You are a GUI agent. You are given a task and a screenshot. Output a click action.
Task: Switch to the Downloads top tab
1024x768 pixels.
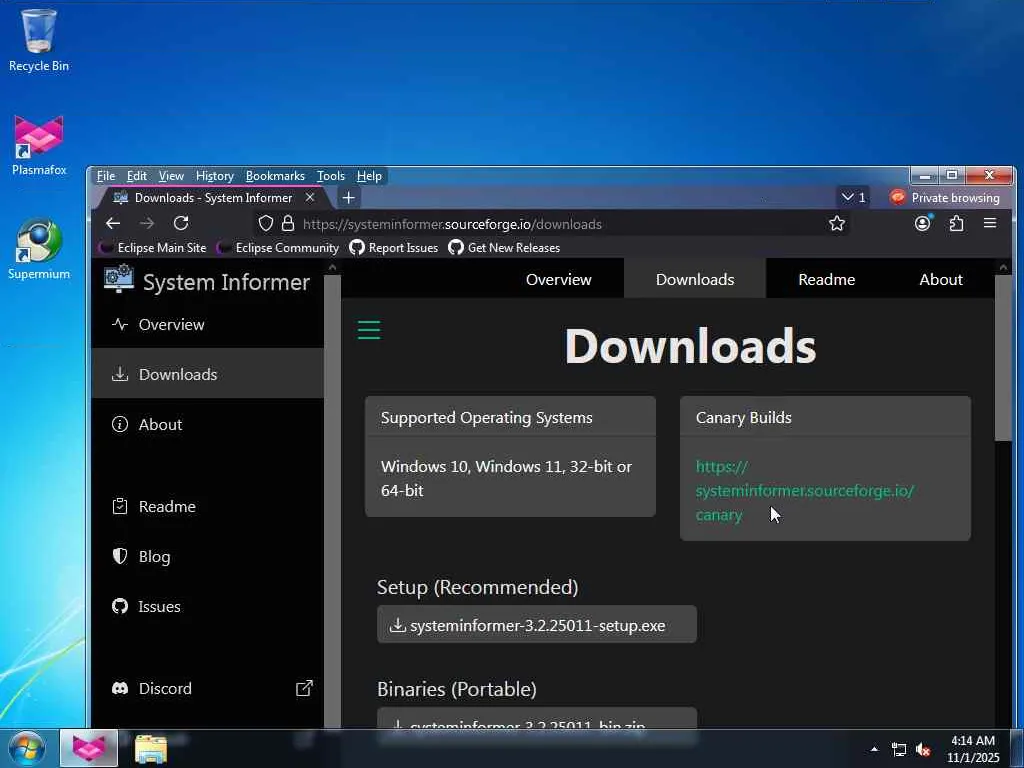tap(695, 279)
